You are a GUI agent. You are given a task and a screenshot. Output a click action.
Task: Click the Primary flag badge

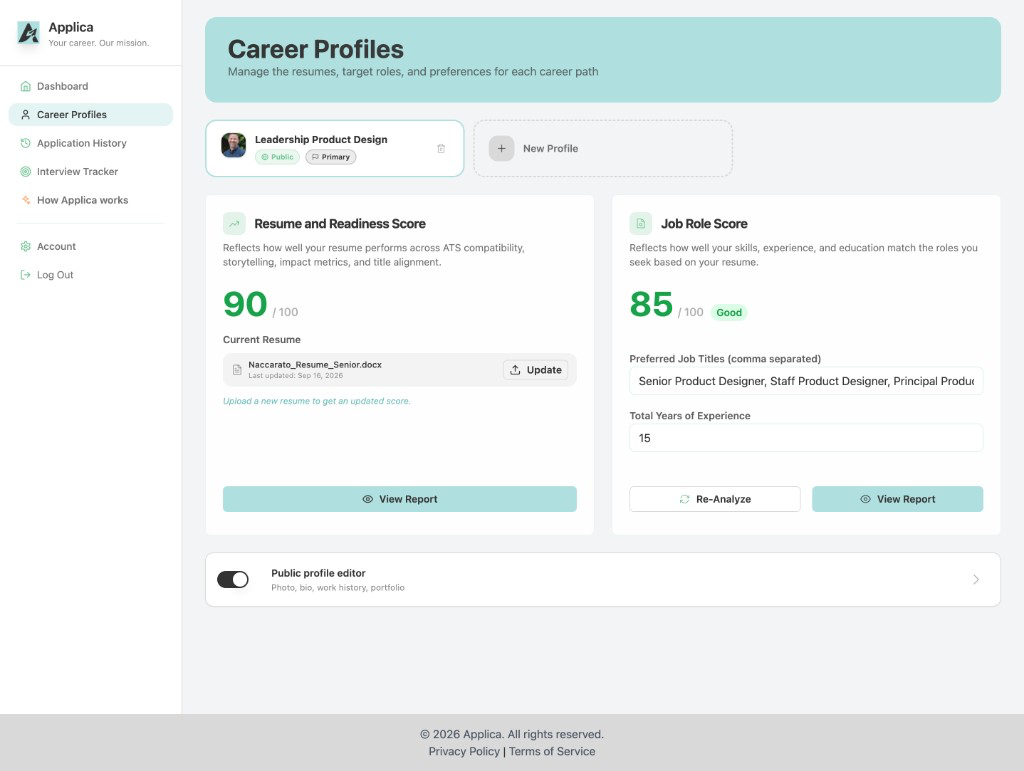330,157
